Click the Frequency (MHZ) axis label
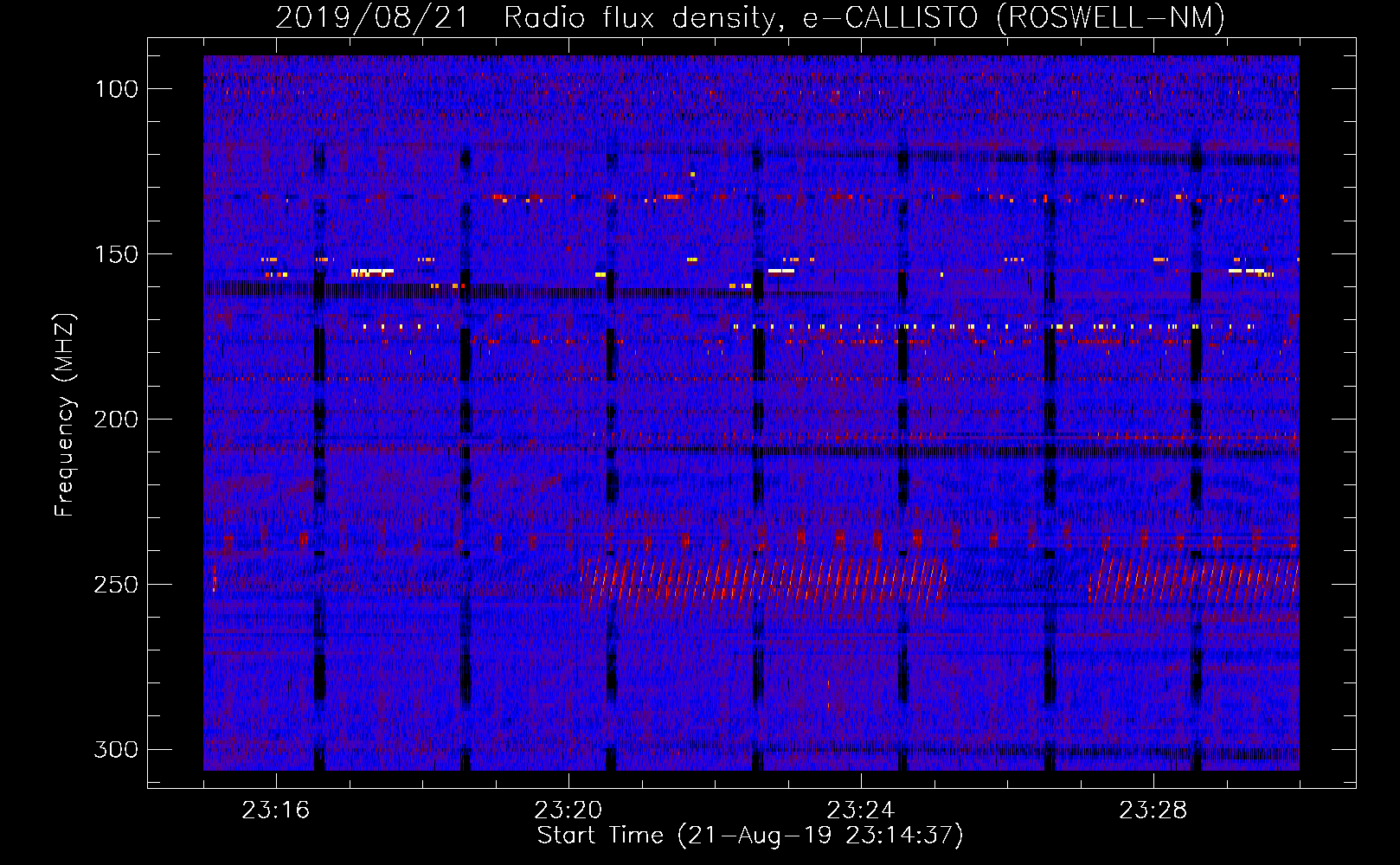 point(65,415)
